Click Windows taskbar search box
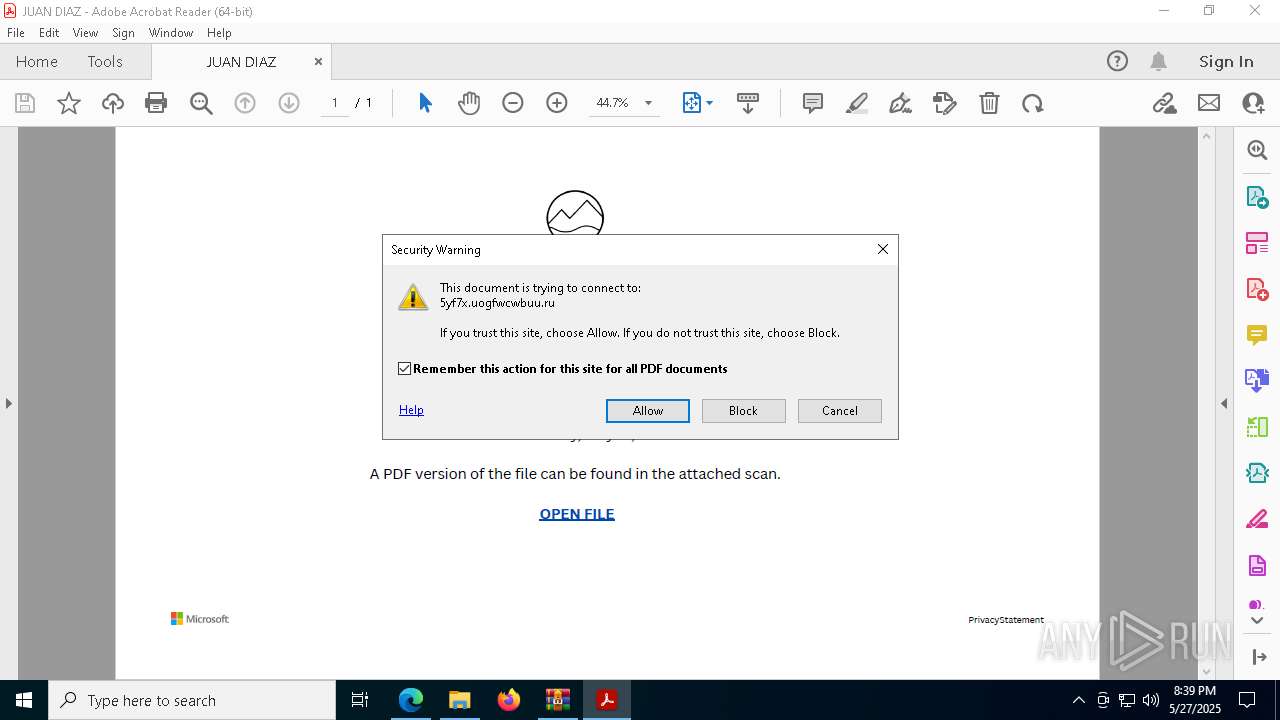Image resolution: width=1280 pixels, height=720 pixels. tap(192, 700)
